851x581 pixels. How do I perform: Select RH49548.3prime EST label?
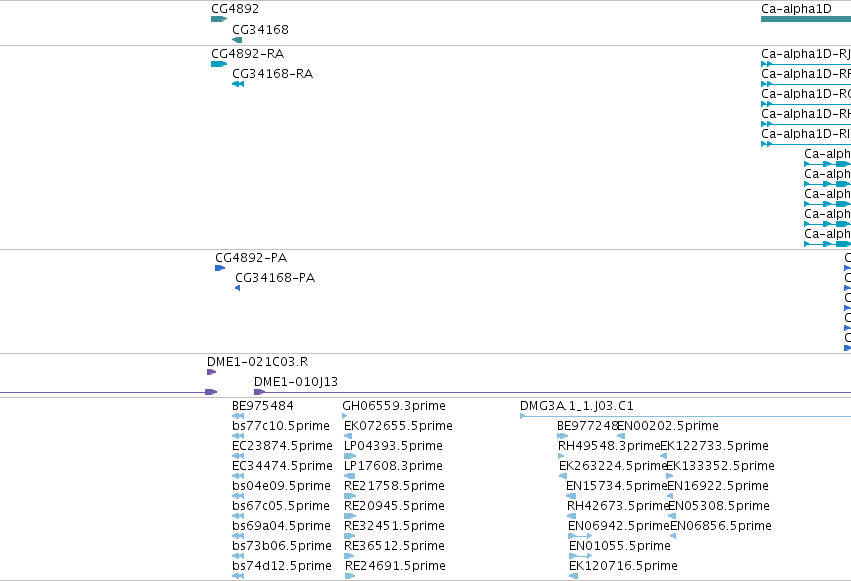[609, 445]
